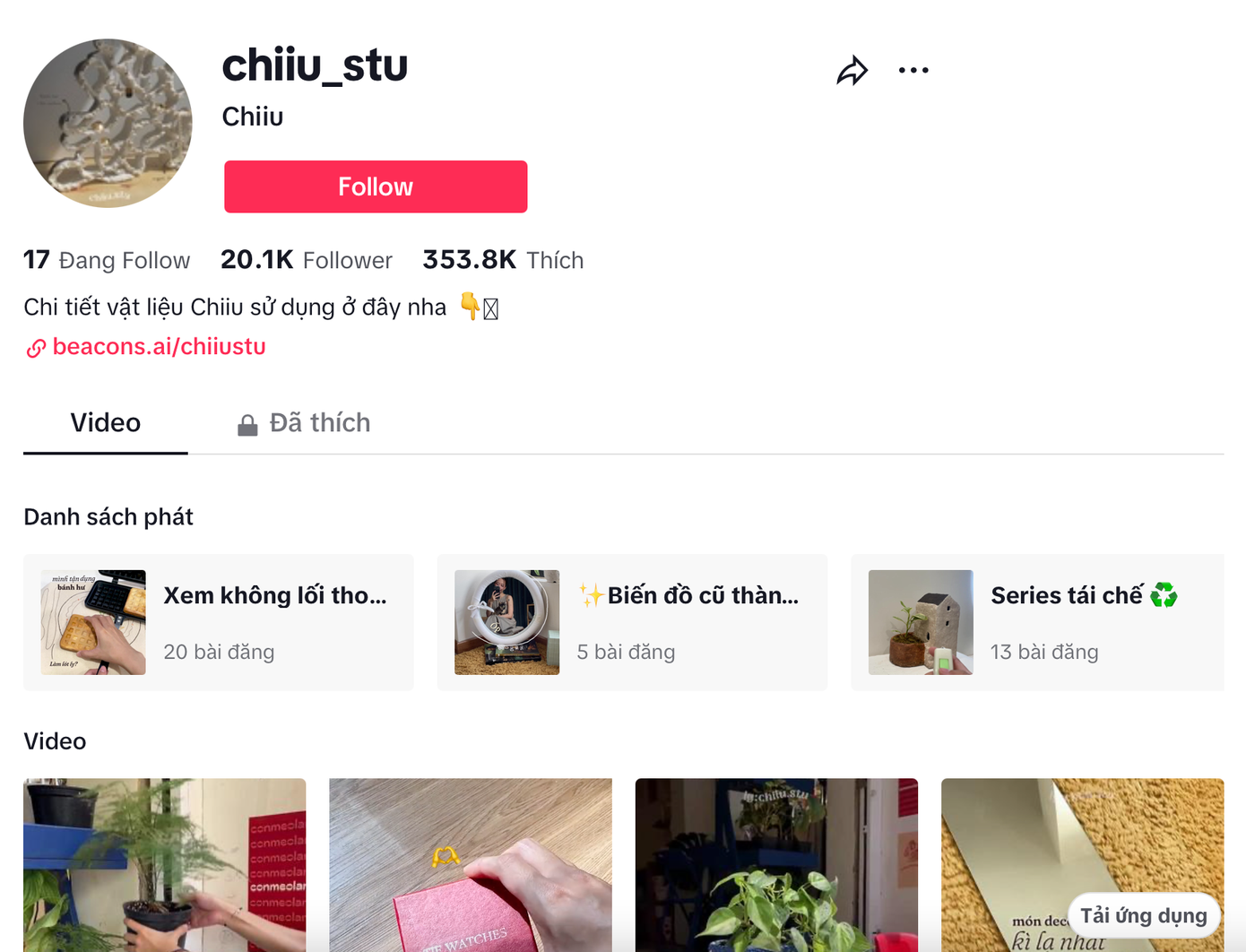Switch to the Video tab
Viewport: 1246px width, 952px height.
[106, 423]
